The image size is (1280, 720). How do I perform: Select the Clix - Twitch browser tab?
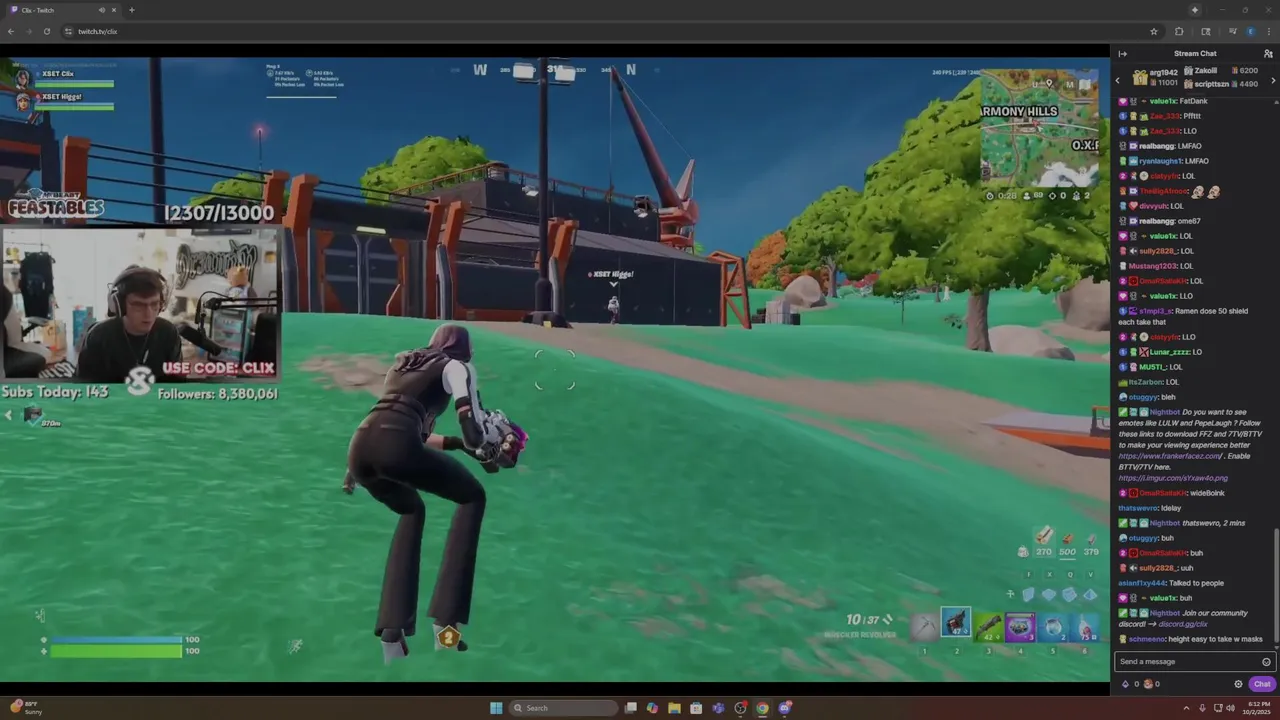62,10
